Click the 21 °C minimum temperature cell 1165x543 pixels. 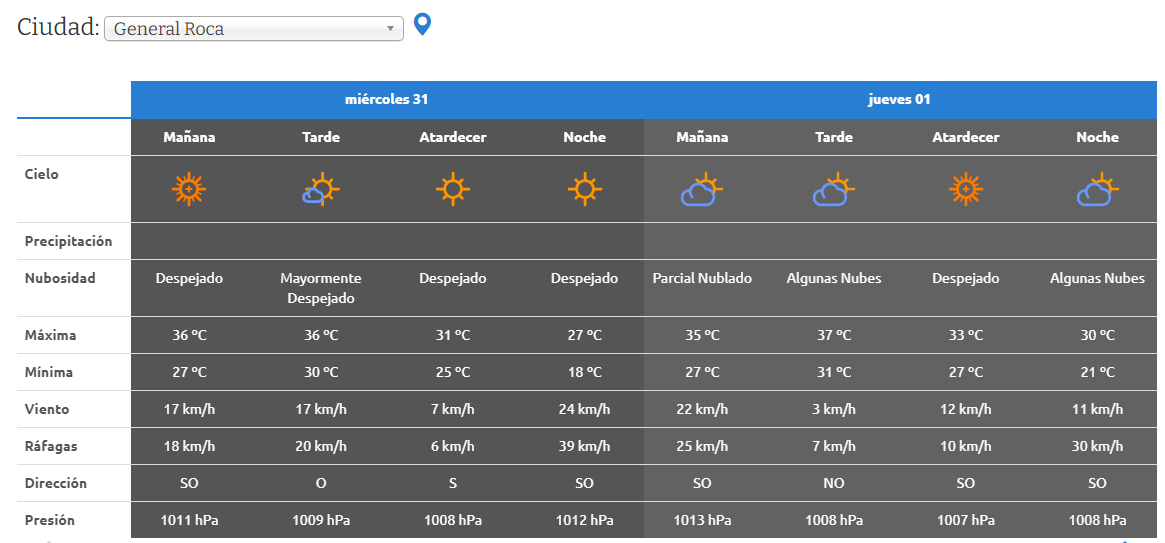pyautogui.click(x=1097, y=372)
